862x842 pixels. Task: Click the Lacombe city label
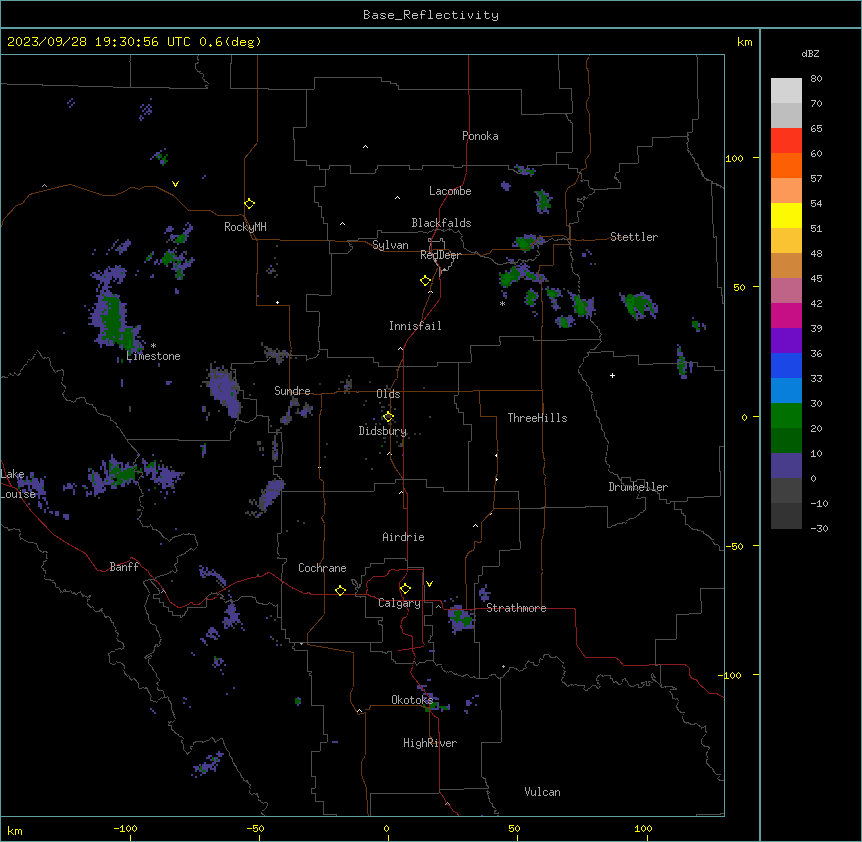pyautogui.click(x=450, y=191)
